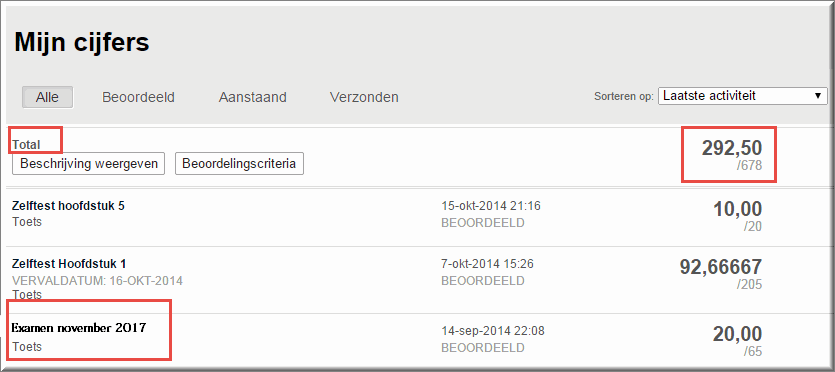Show the Verzonden tab
The width and height of the screenshot is (835, 372).
point(364,97)
